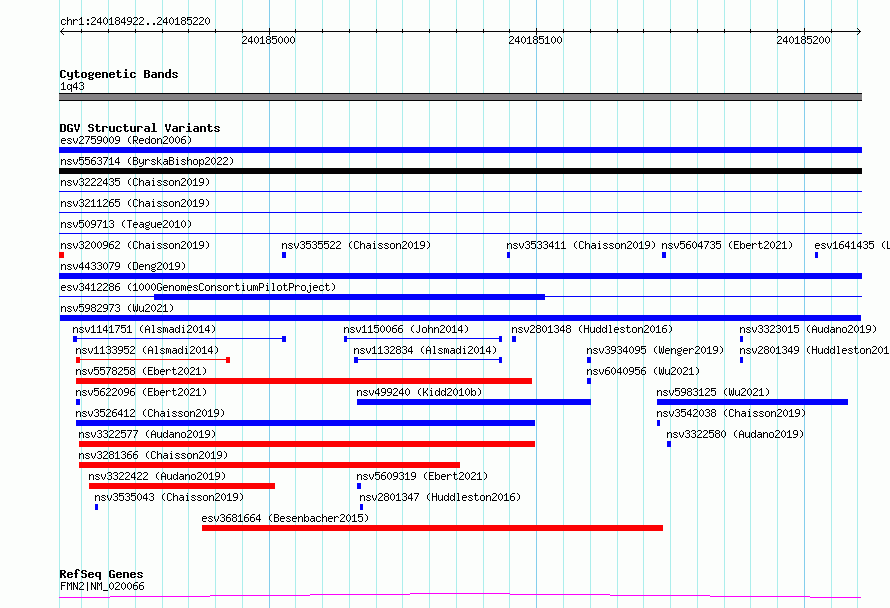Open the nsv509713 (Teague2010) entry

point(126,224)
